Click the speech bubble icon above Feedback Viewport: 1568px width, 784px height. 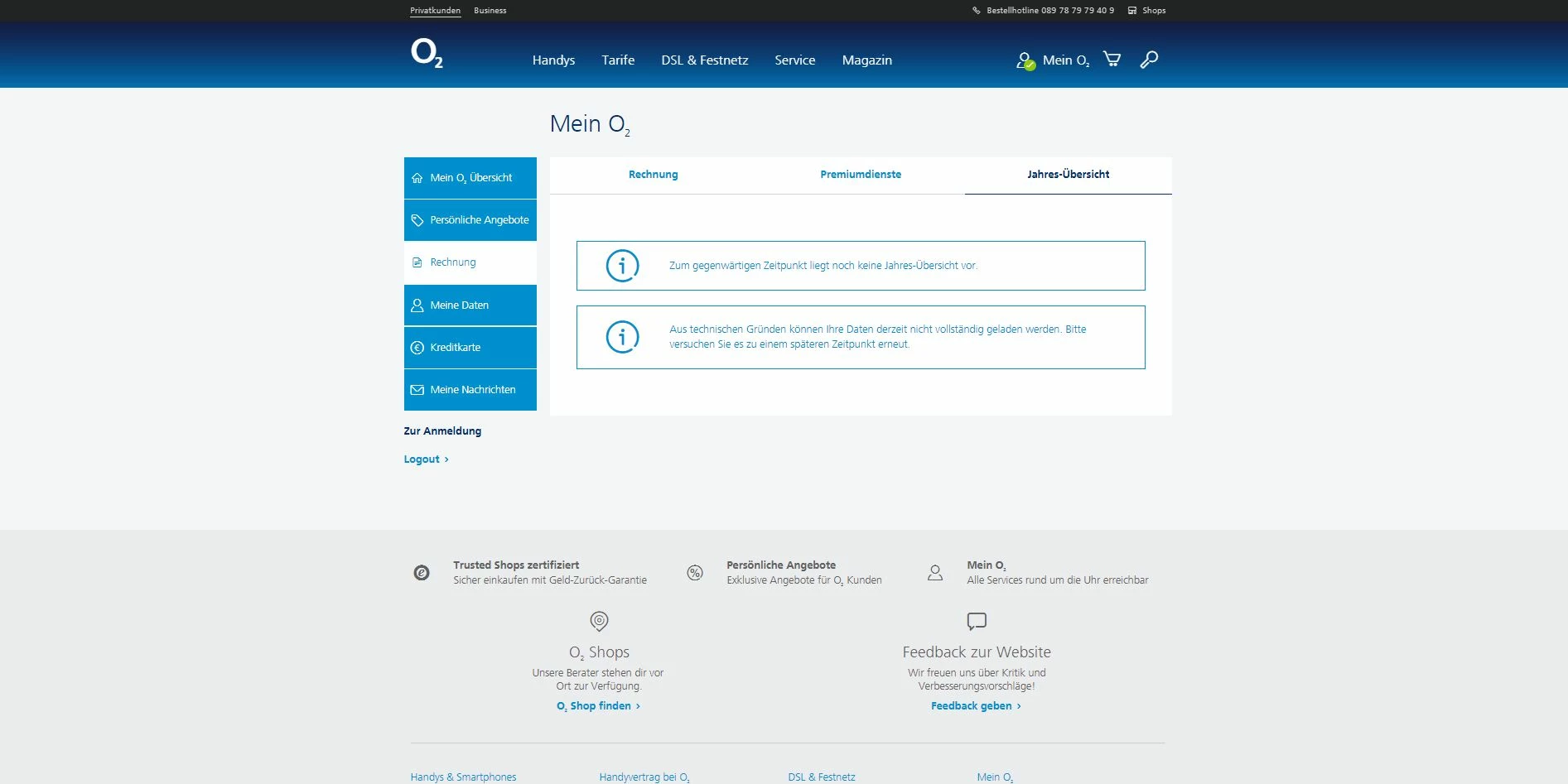977,621
